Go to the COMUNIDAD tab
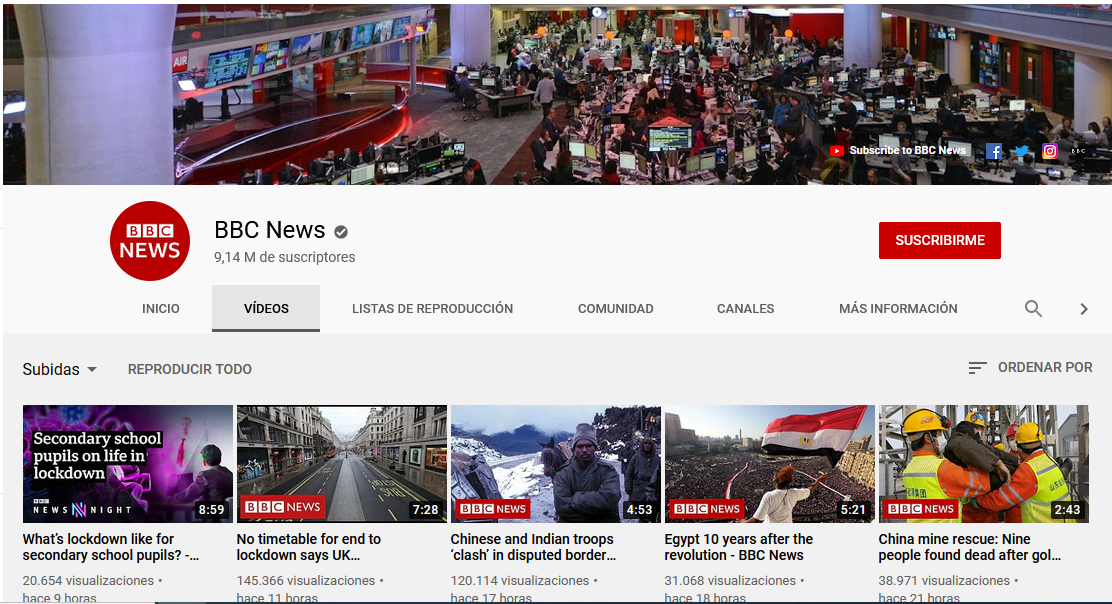The image size is (1112, 604). [616, 308]
